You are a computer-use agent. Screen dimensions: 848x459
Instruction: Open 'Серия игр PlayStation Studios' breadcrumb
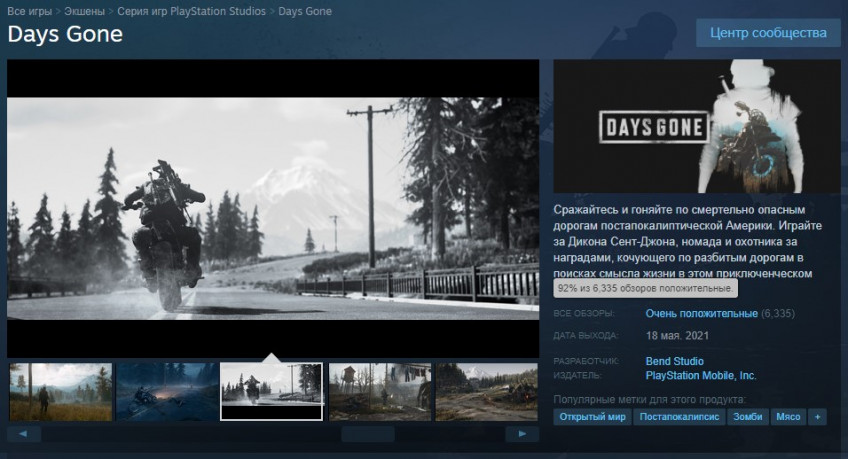(191, 11)
